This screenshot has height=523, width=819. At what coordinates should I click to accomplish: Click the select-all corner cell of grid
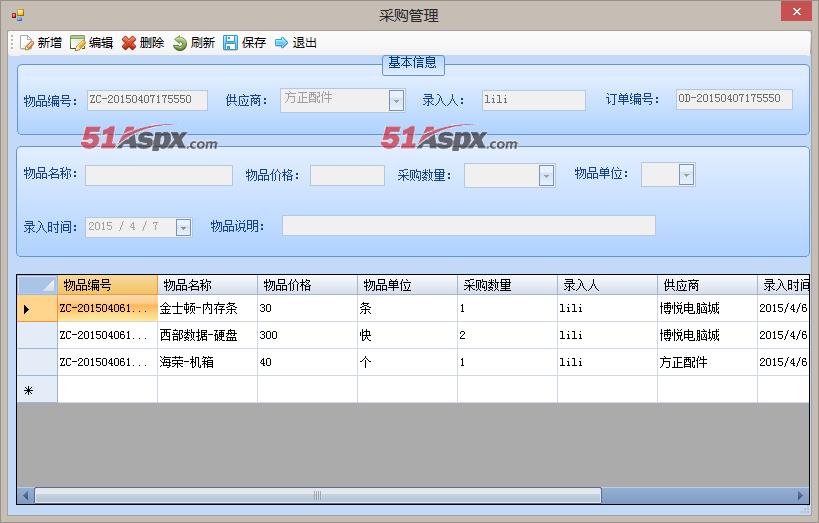37,285
